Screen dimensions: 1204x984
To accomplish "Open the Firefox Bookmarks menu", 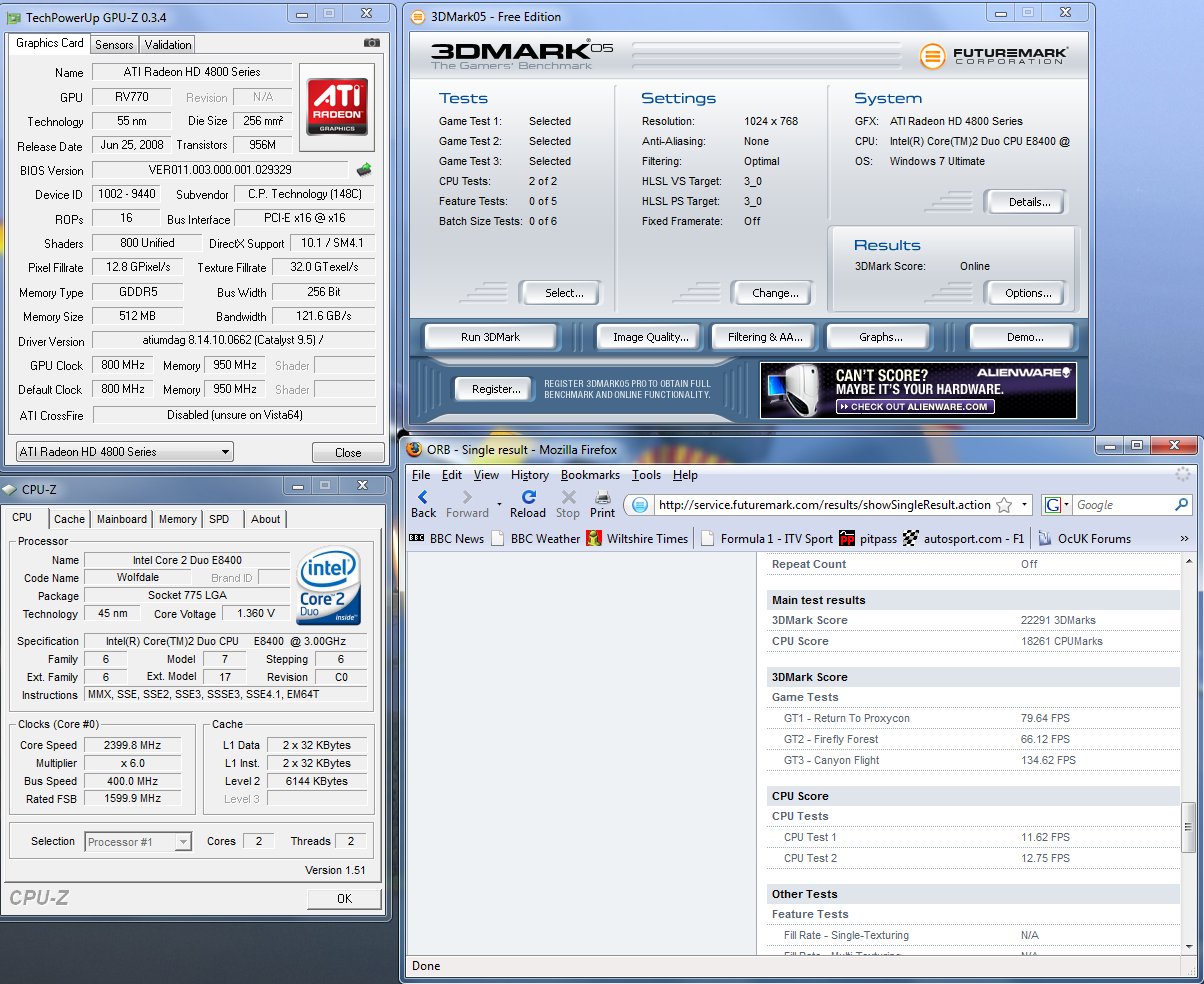I will pyautogui.click(x=590, y=475).
